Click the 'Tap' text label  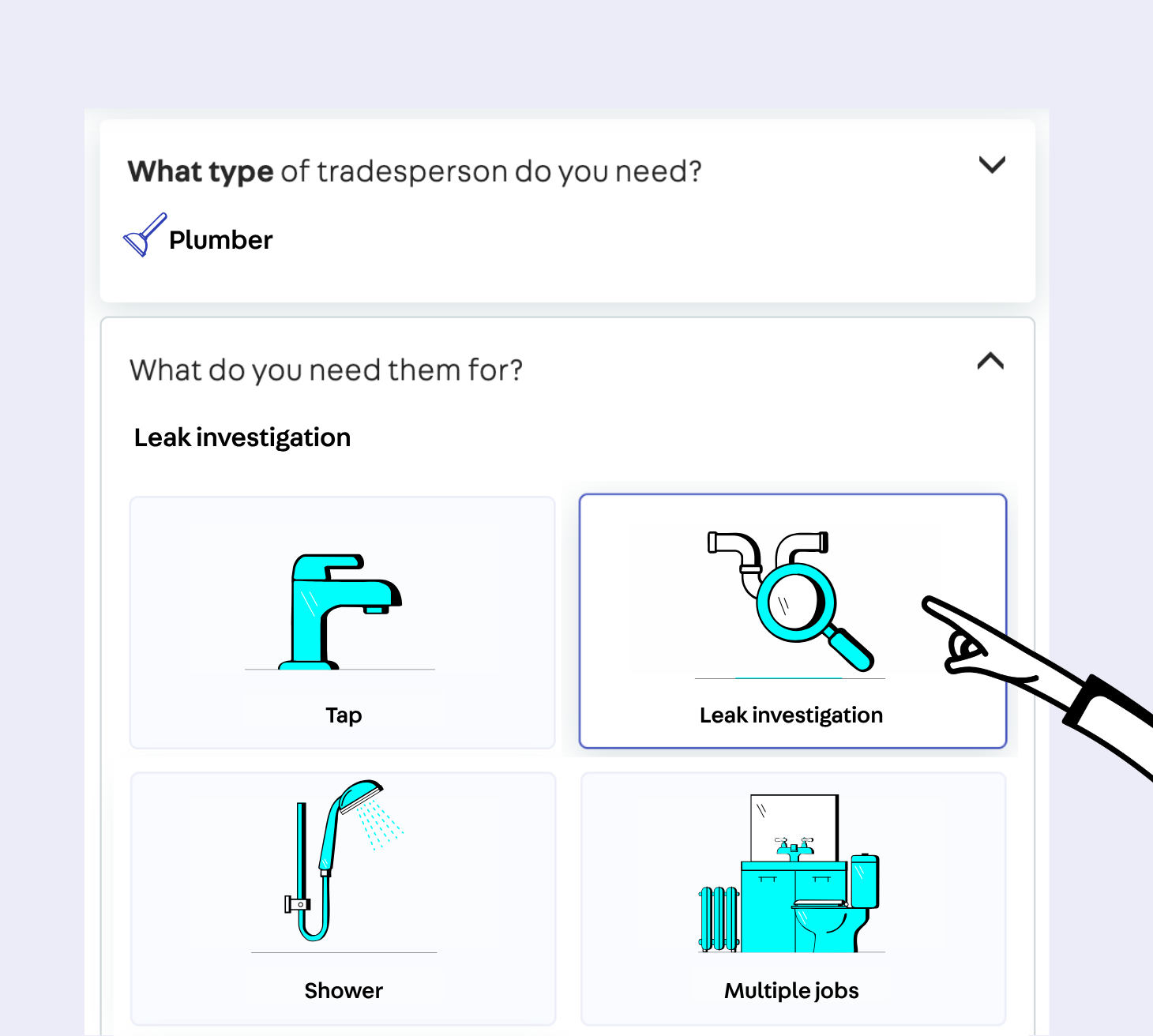tap(344, 715)
